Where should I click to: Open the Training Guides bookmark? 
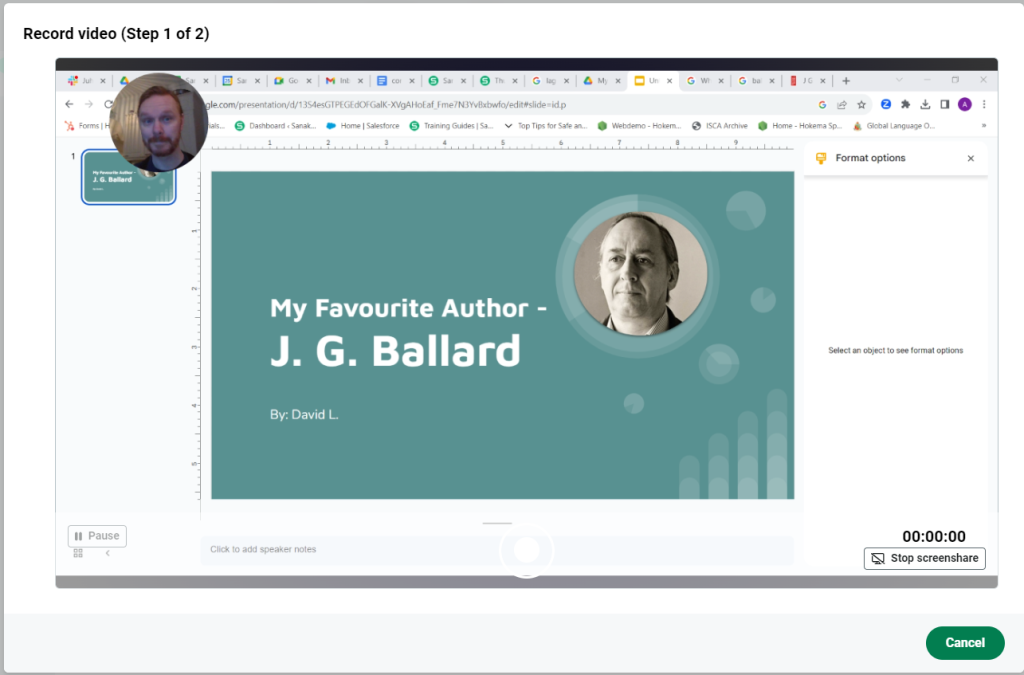pos(451,126)
